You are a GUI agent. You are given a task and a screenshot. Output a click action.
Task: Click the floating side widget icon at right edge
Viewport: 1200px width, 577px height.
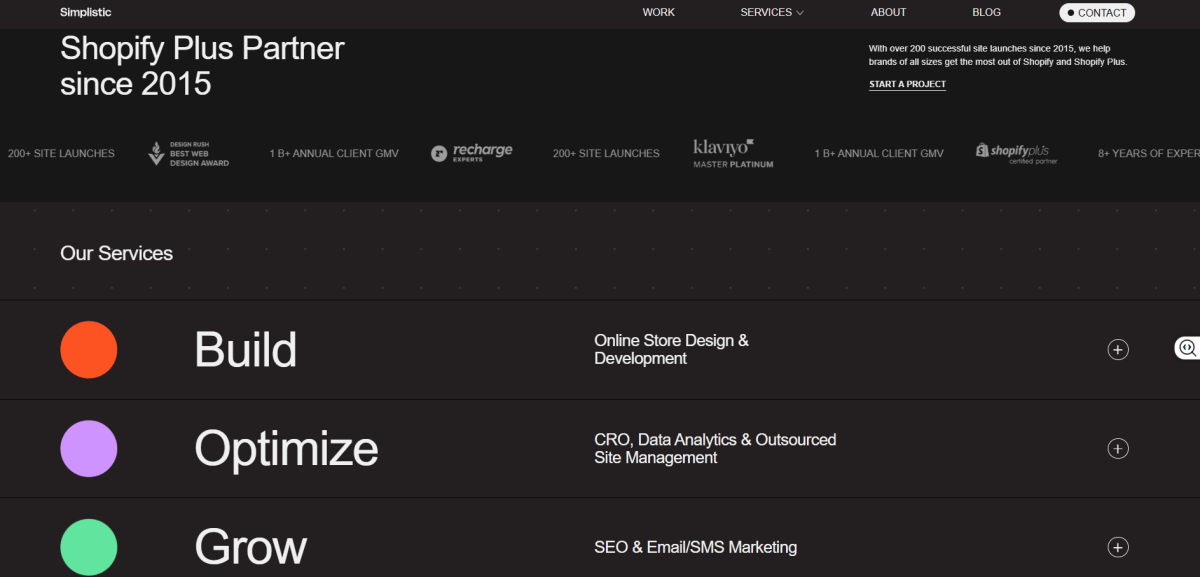(1187, 347)
